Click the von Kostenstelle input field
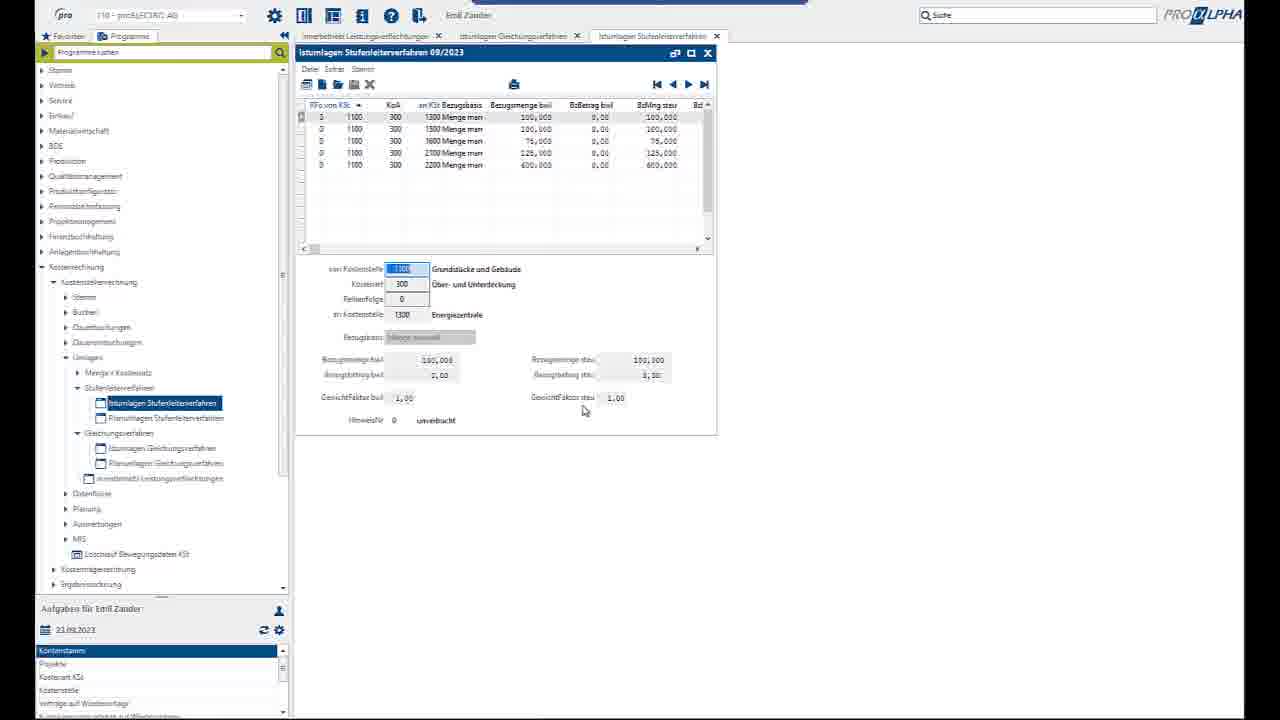This screenshot has height=720, width=1280. coord(407,269)
